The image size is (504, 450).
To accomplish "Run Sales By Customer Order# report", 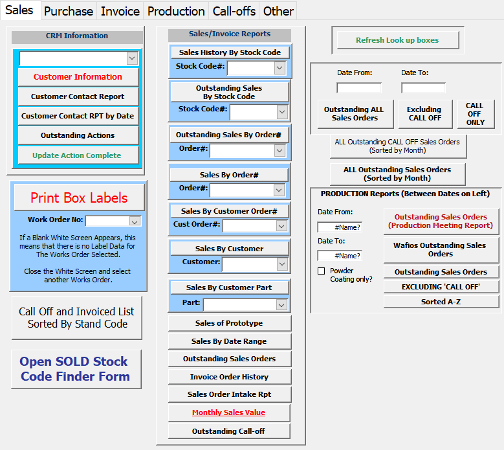I will point(229,211).
